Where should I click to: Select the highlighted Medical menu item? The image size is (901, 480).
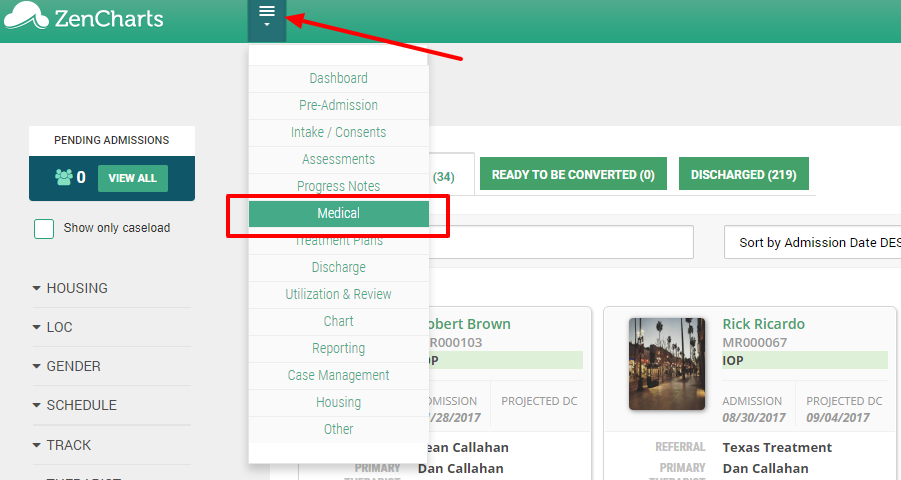pos(338,213)
